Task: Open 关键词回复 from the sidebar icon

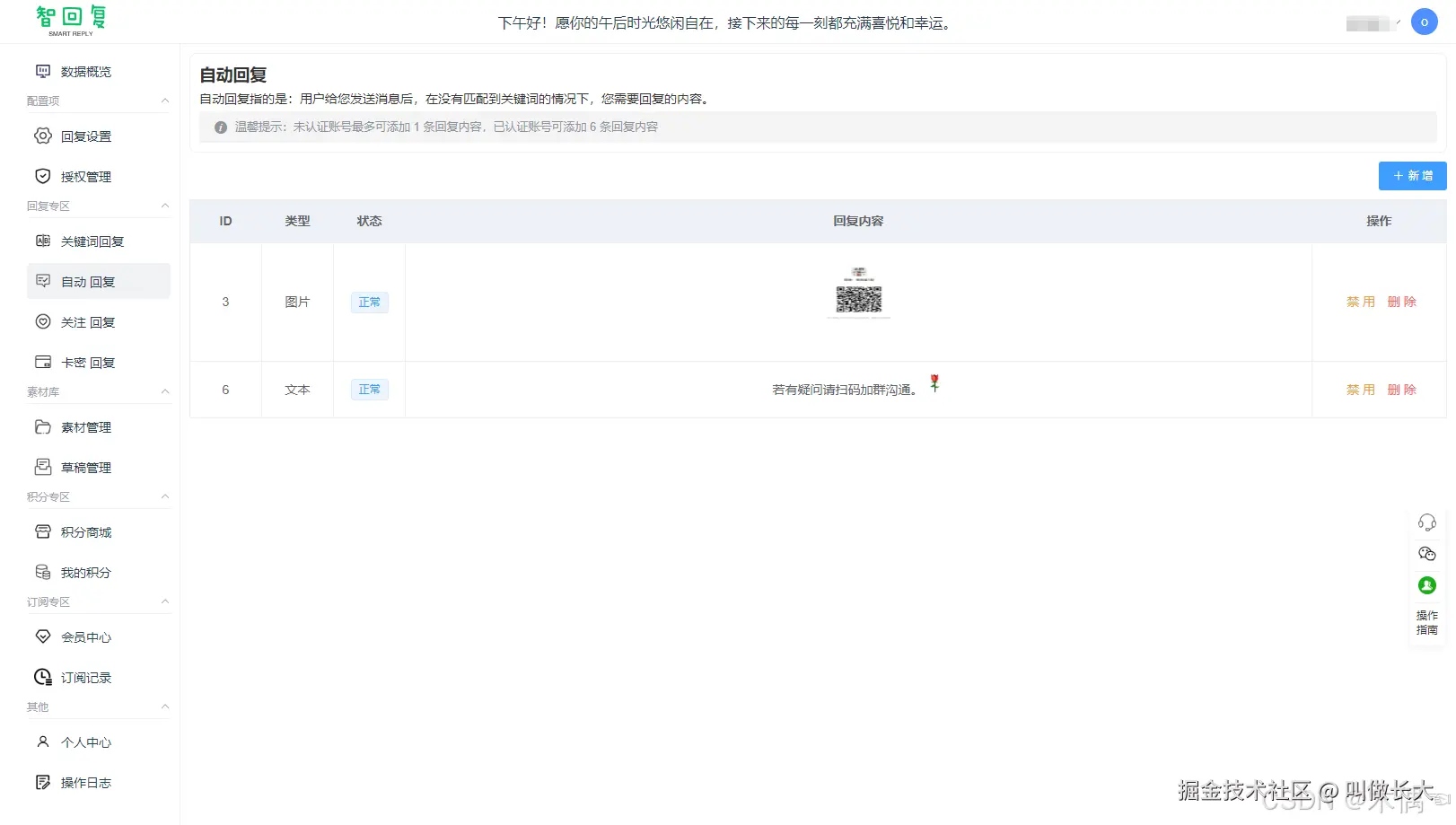Action: [42, 241]
